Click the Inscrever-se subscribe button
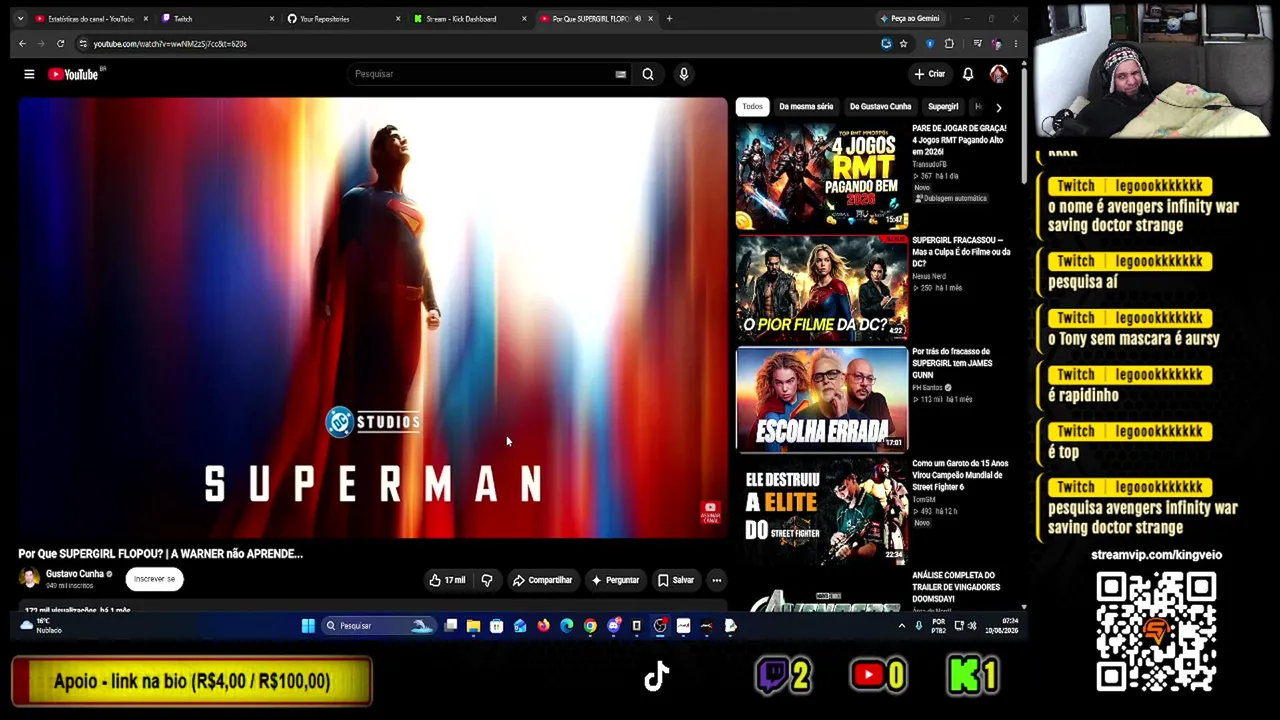1280x720 pixels. tap(154, 579)
